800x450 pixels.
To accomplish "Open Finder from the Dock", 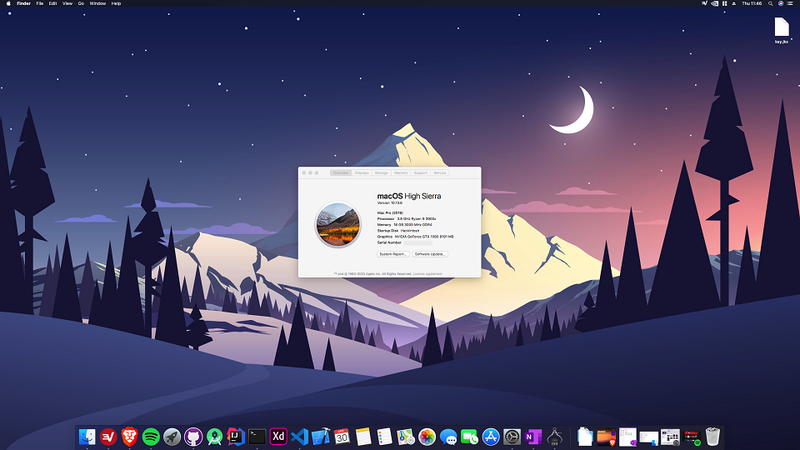I will click(x=87, y=437).
